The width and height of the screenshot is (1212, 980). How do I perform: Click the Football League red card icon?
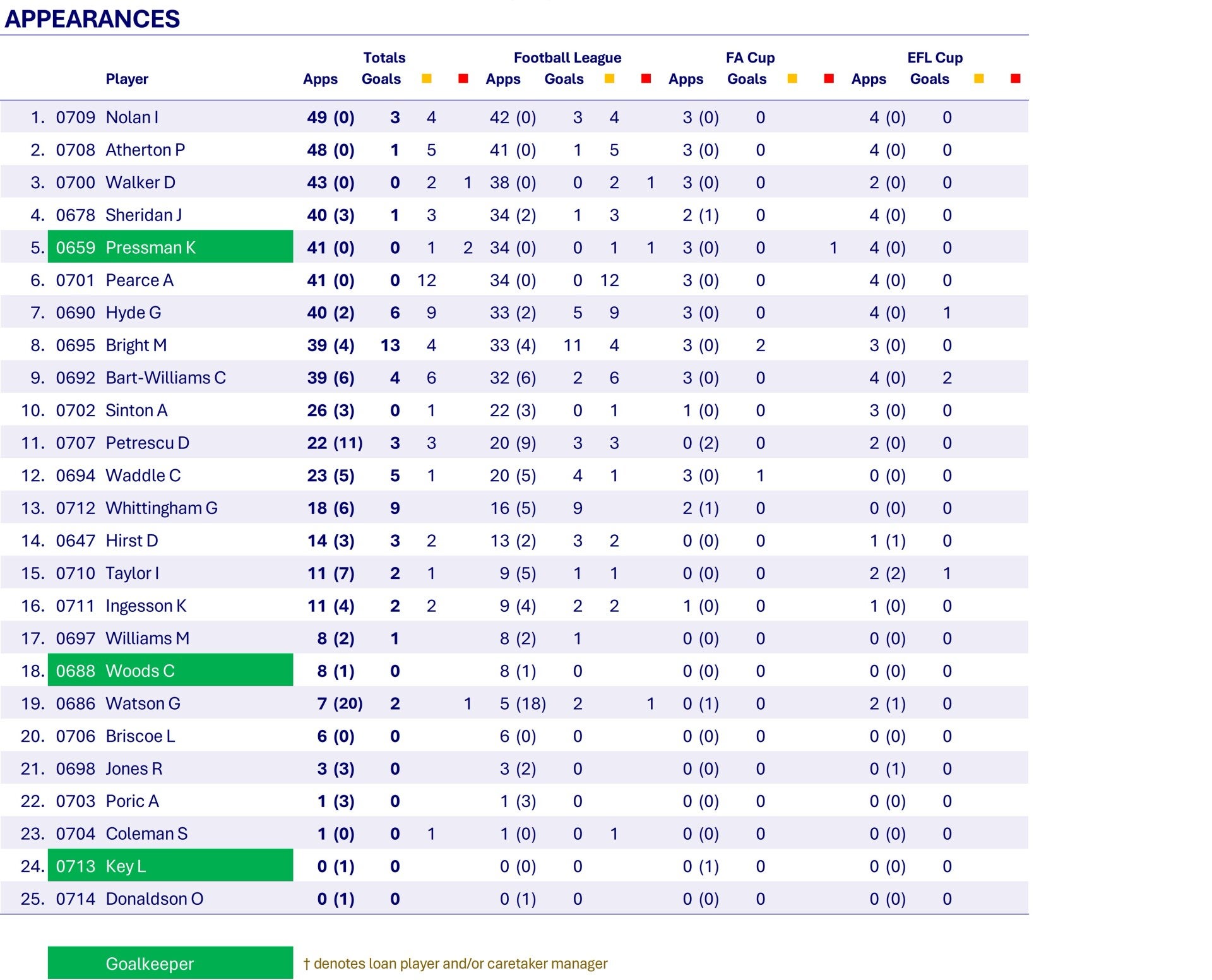646,78
